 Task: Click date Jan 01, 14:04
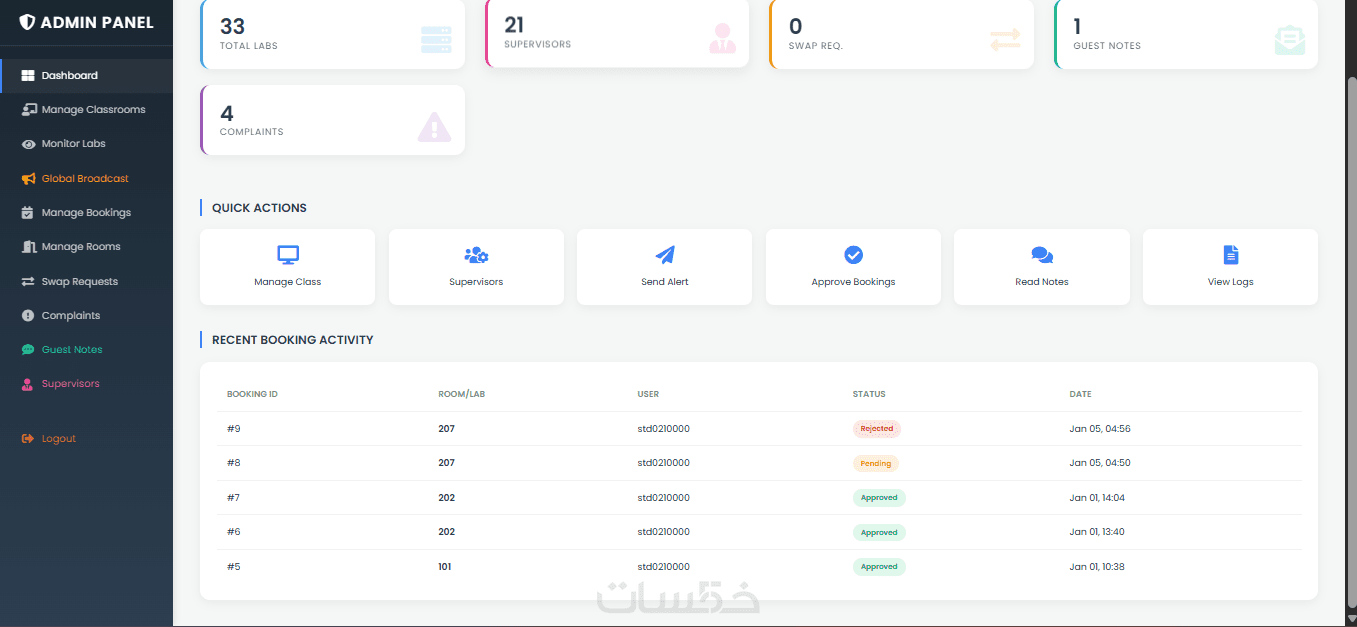pos(1097,498)
